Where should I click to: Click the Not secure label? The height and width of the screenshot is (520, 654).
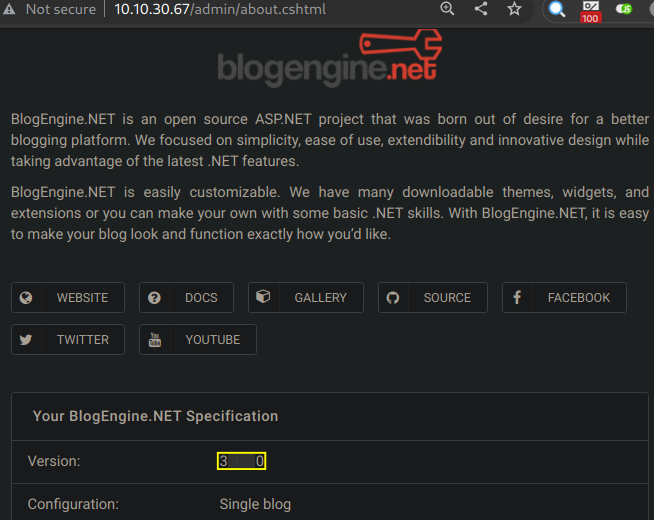(x=61, y=9)
